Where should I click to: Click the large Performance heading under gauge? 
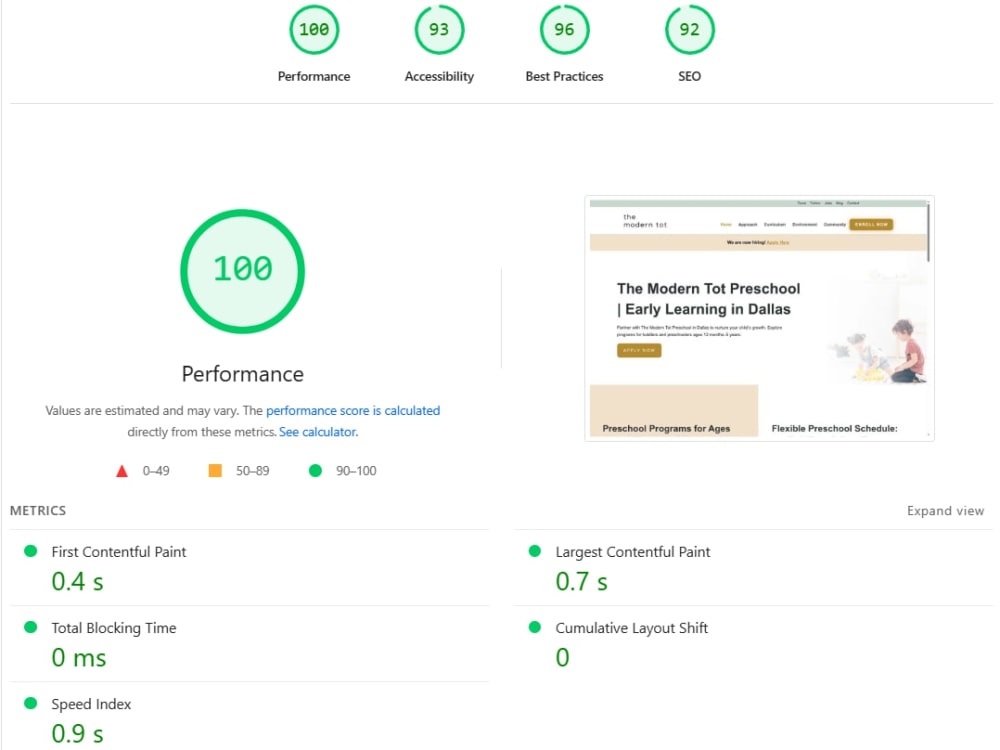[242, 374]
